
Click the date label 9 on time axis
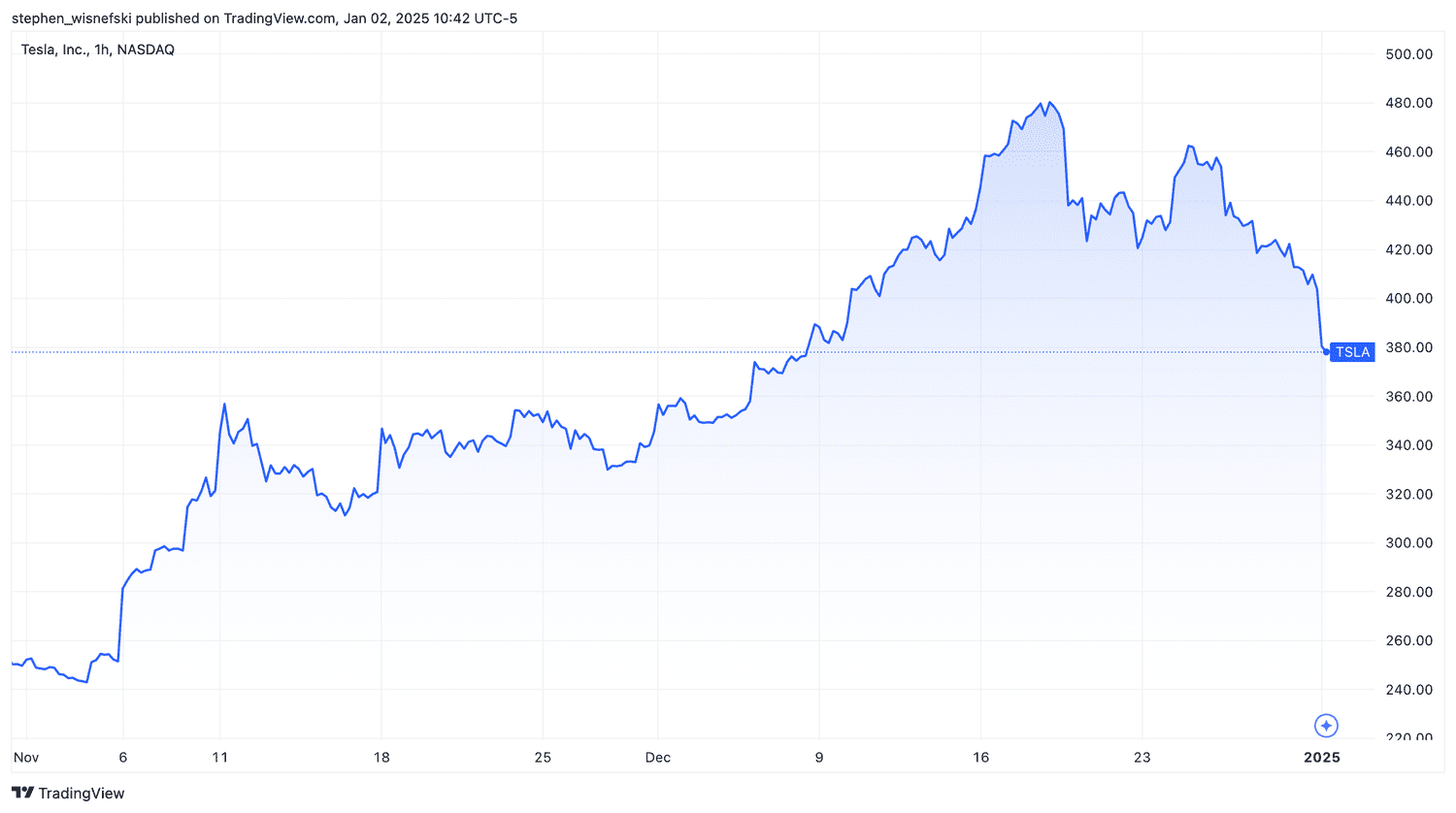click(819, 758)
